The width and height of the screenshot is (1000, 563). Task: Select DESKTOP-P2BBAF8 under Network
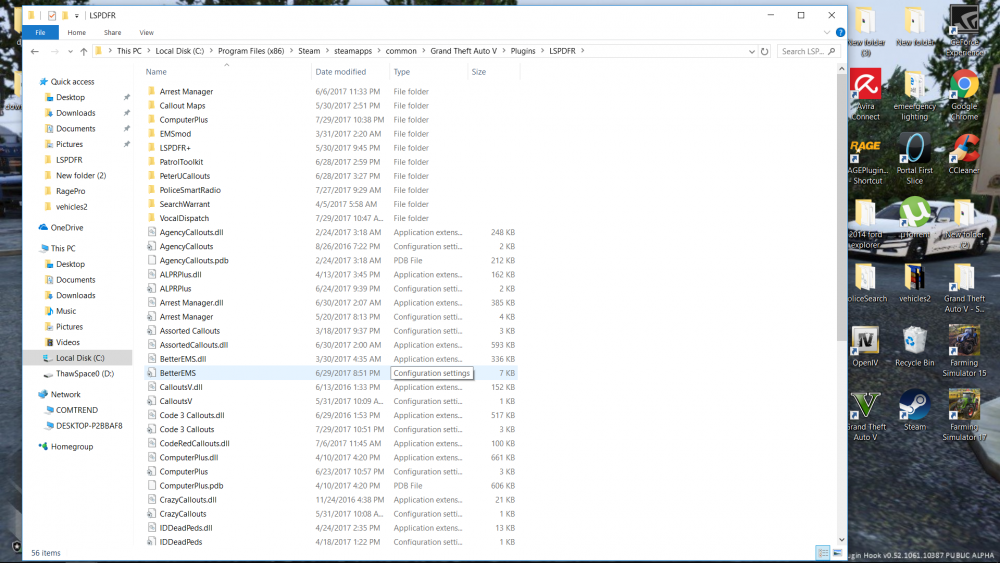[89, 426]
